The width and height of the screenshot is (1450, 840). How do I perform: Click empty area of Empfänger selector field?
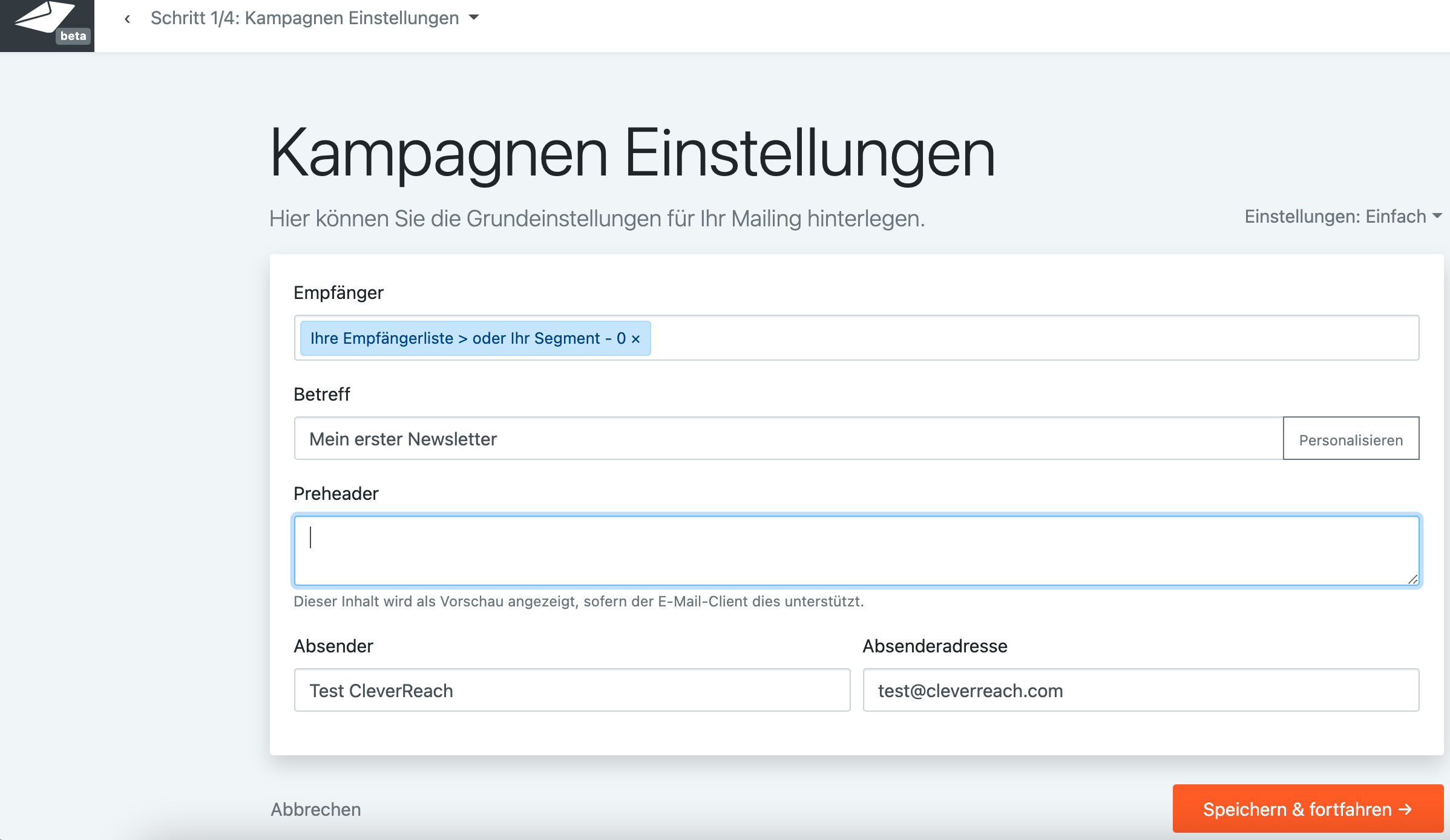[1029, 338]
